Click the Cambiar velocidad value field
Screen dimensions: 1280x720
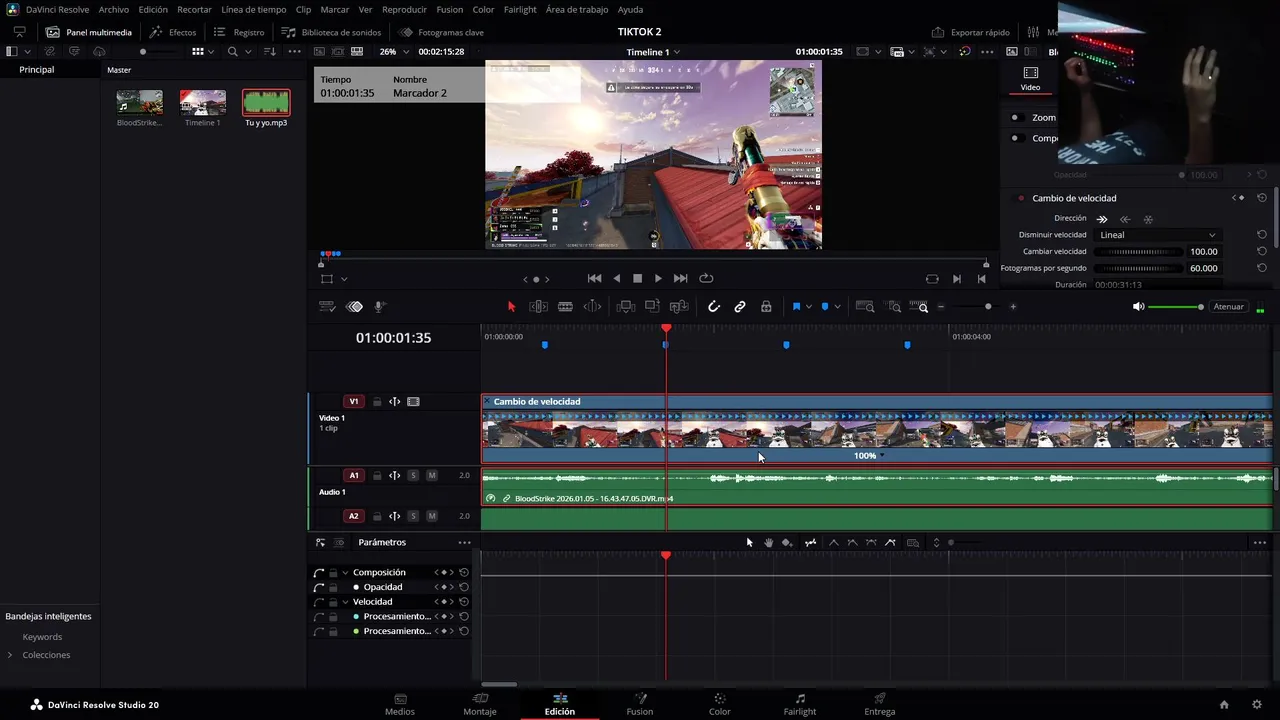(1204, 252)
